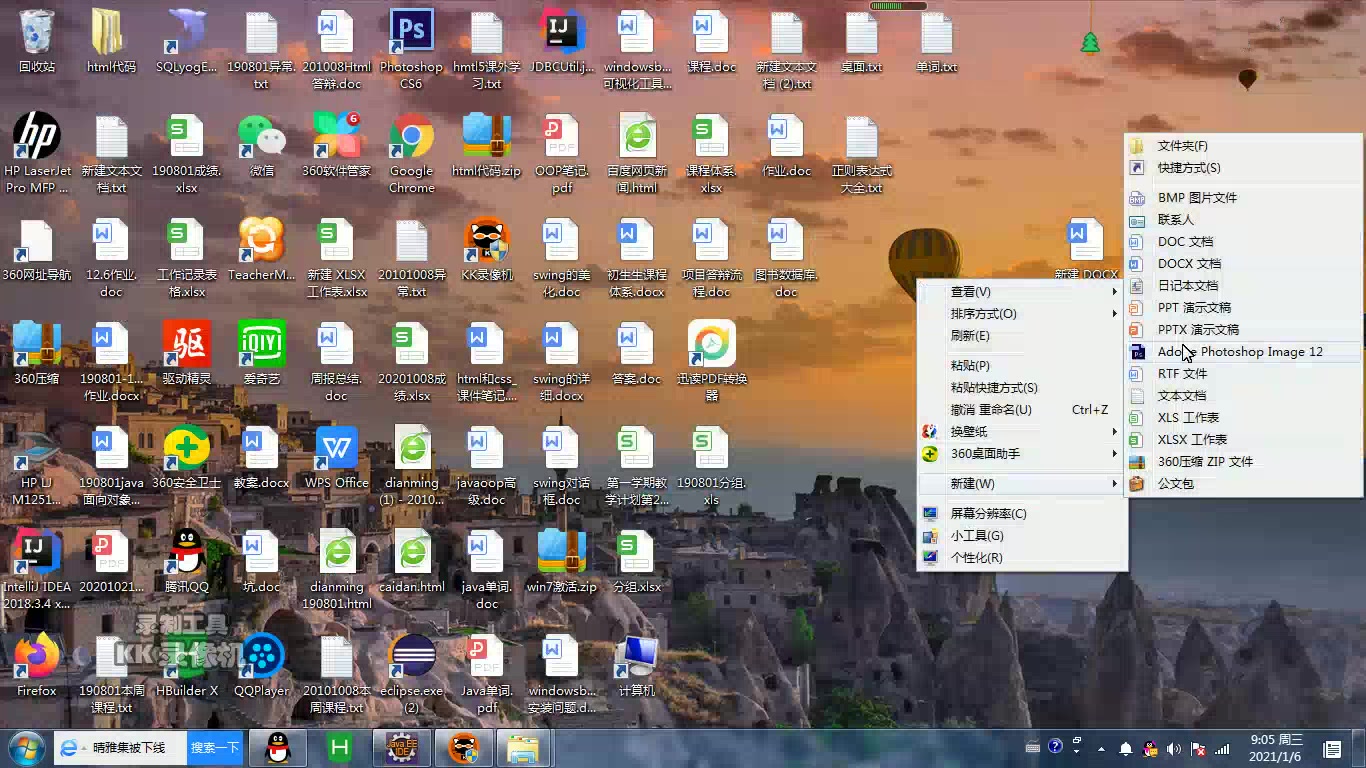
Task: Create new 文件夹(F) from submenu
Action: pyautogui.click(x=1244, y=146)
